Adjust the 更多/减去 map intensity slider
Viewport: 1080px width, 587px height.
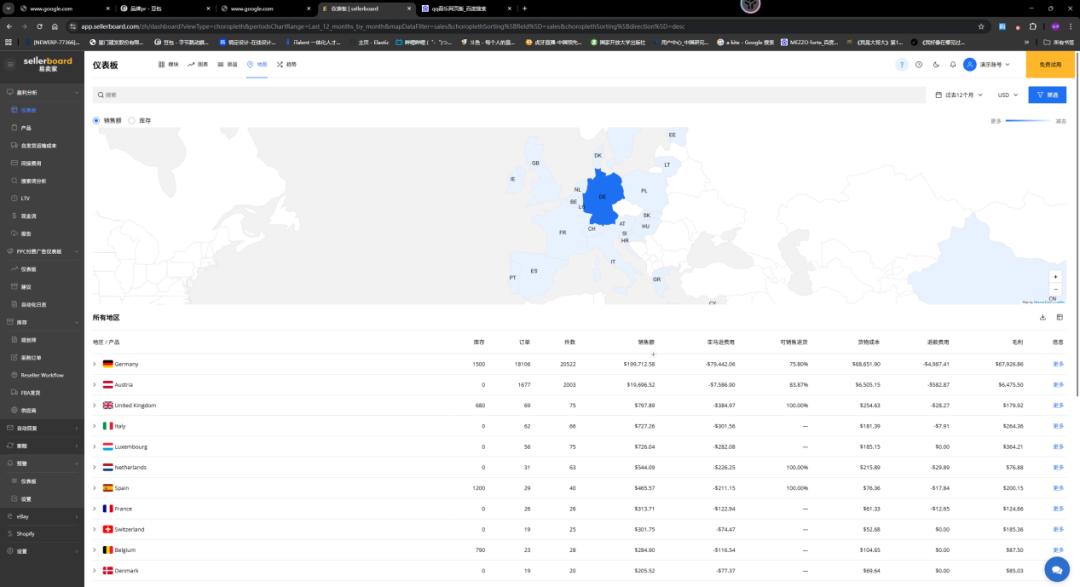(1028, 121)
